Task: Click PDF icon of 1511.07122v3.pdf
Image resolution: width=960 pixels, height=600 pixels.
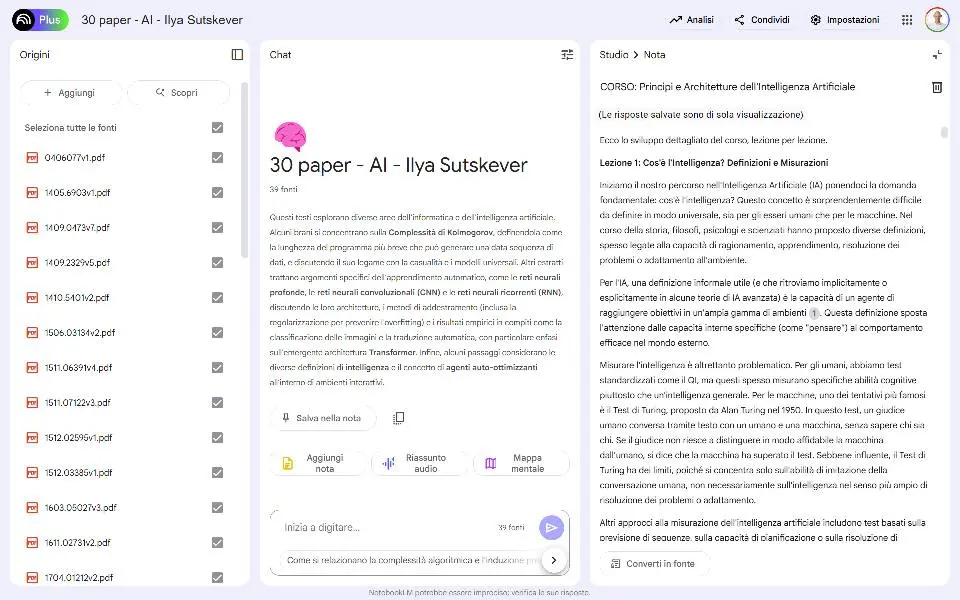Action: (32, 402)
